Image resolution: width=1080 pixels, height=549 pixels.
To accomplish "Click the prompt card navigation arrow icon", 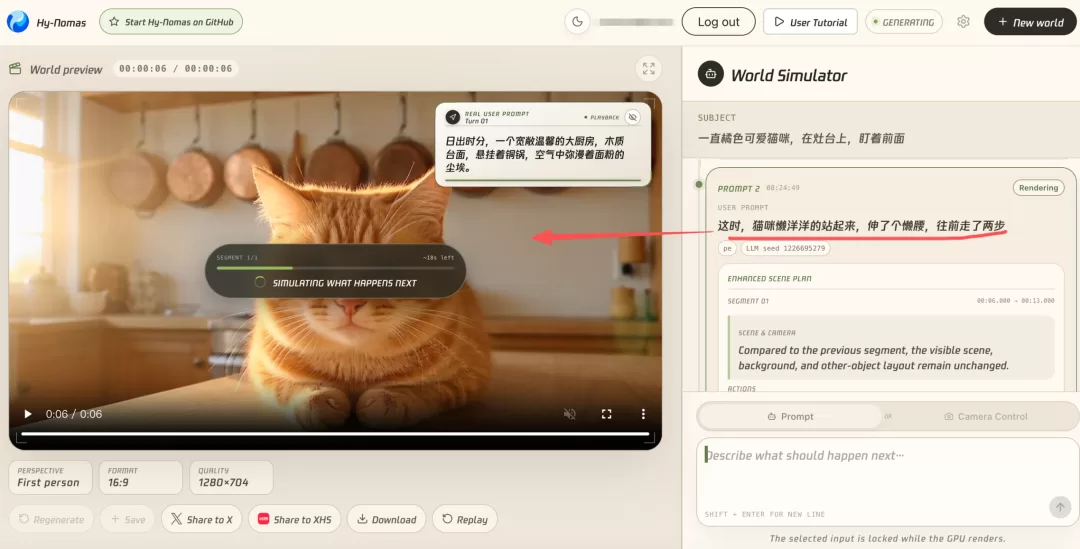I will (x=453, y=117).
